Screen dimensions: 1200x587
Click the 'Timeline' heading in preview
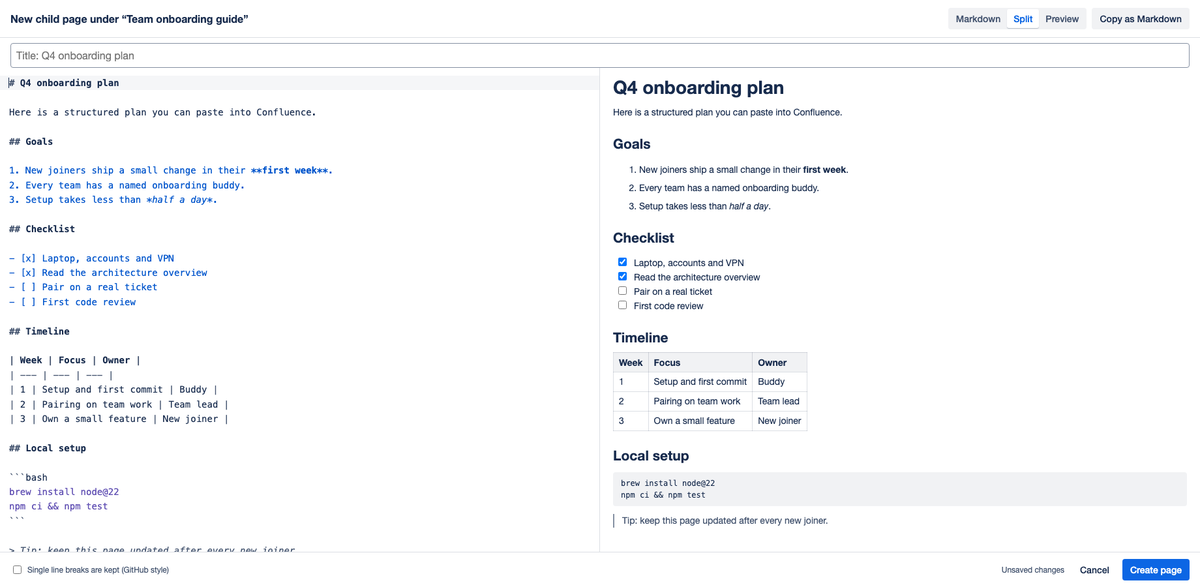[x=640, y=338]
